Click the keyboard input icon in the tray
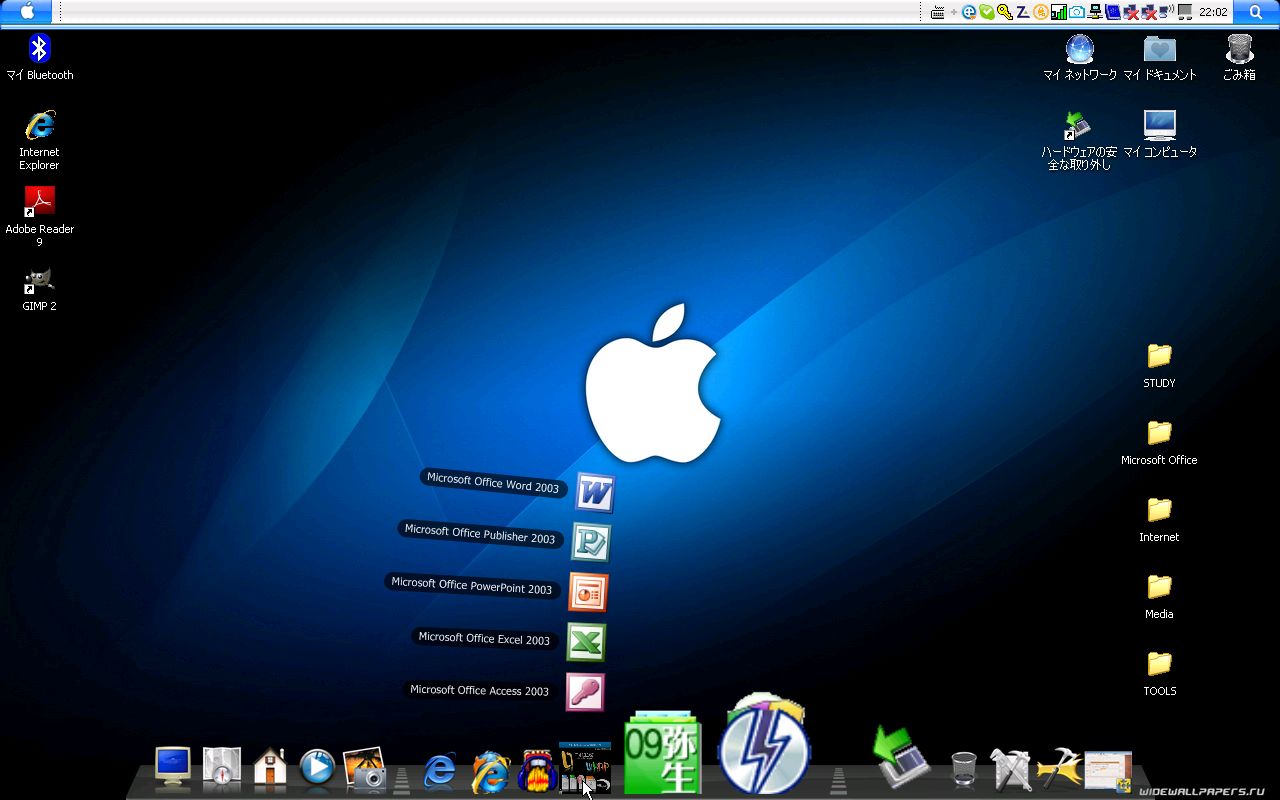Viewport: 1280px width, 800px height. click(x=938, y=12)
